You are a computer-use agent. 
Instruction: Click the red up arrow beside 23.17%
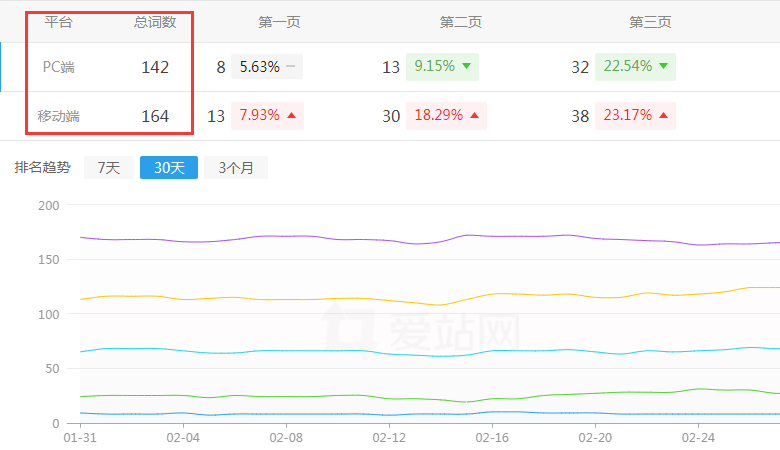[663, 116]
